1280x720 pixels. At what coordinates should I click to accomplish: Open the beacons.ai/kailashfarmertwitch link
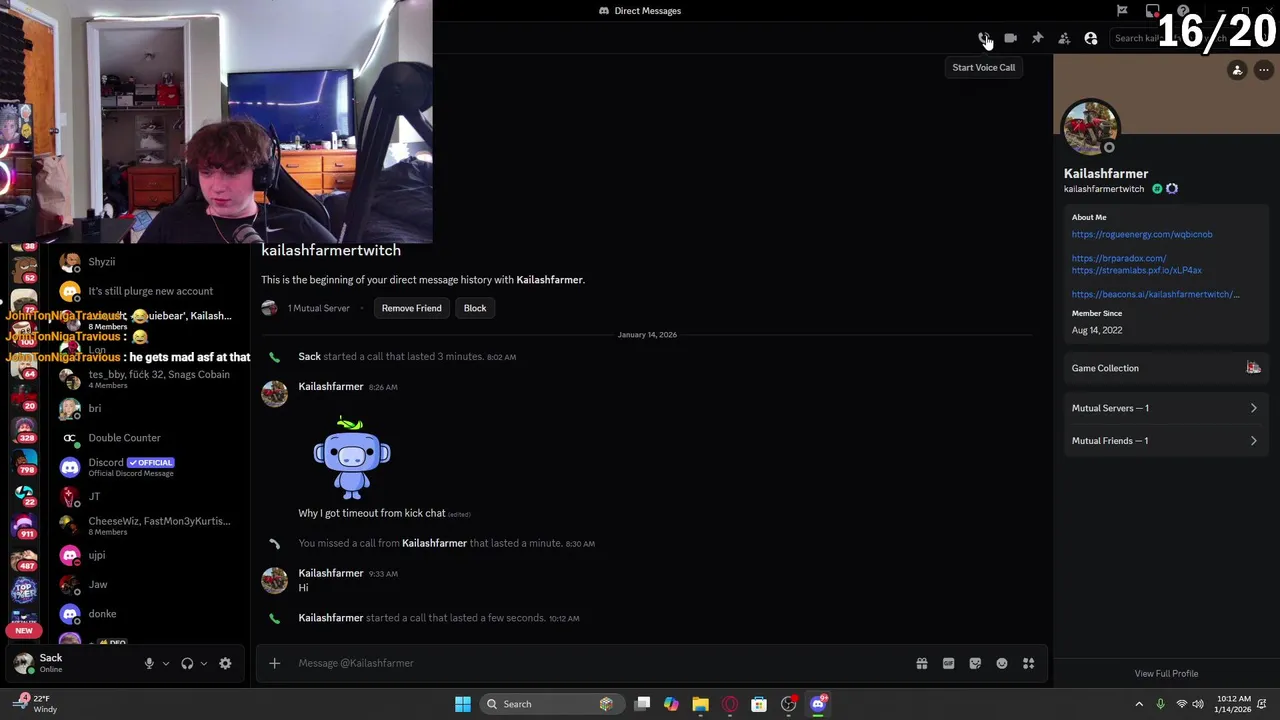point(1155,294)
